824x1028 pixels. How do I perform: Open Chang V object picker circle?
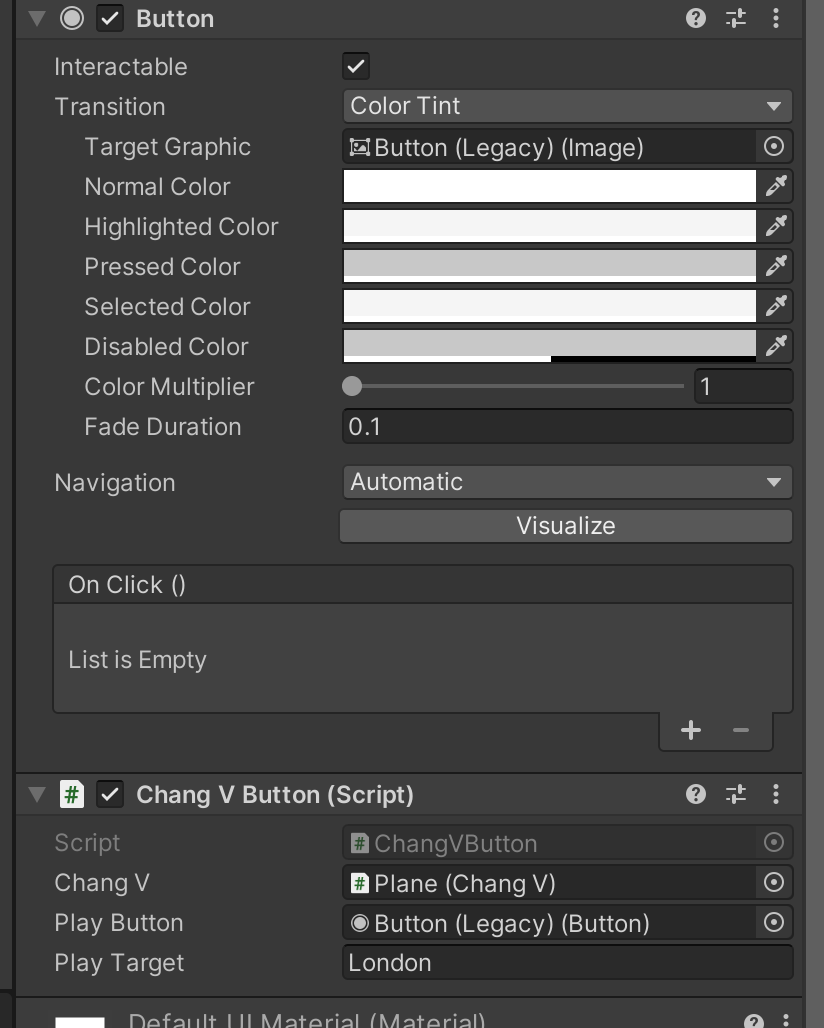click(x=774, y=883)
